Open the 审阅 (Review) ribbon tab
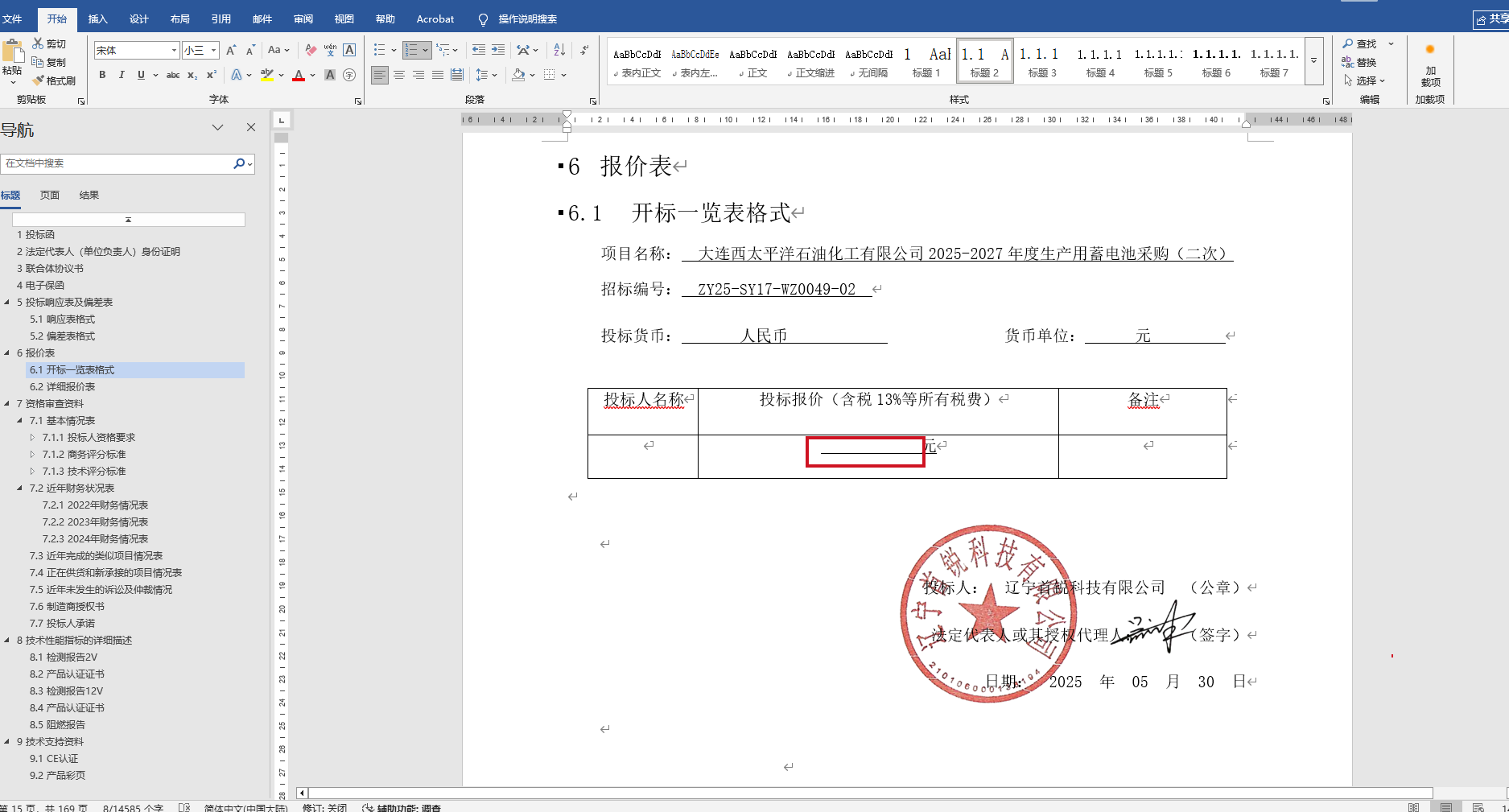Viewport: 1509px width, 812px height. click(303, 19)
